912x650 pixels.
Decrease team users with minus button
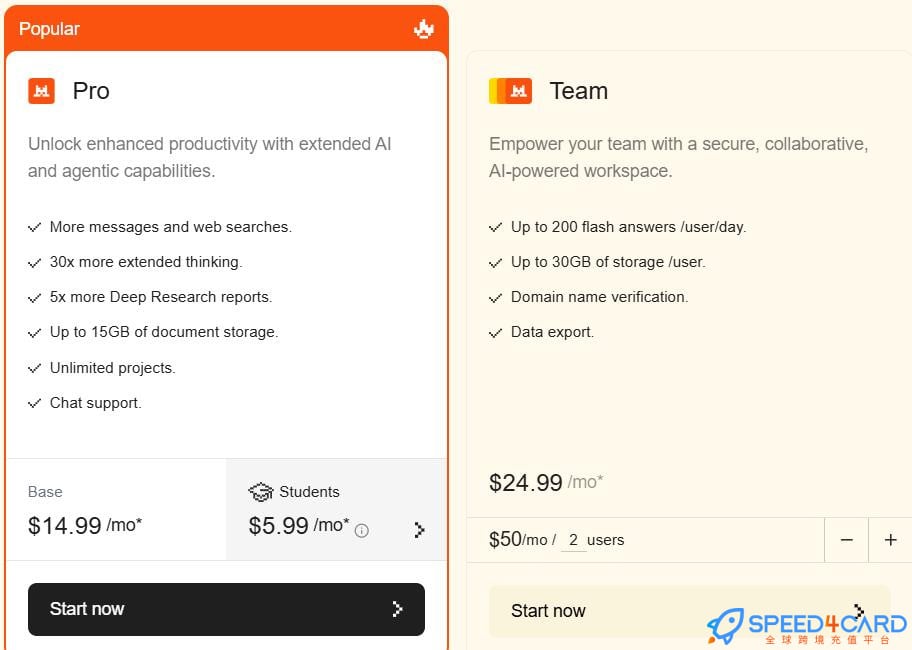(x=847, y=540)
